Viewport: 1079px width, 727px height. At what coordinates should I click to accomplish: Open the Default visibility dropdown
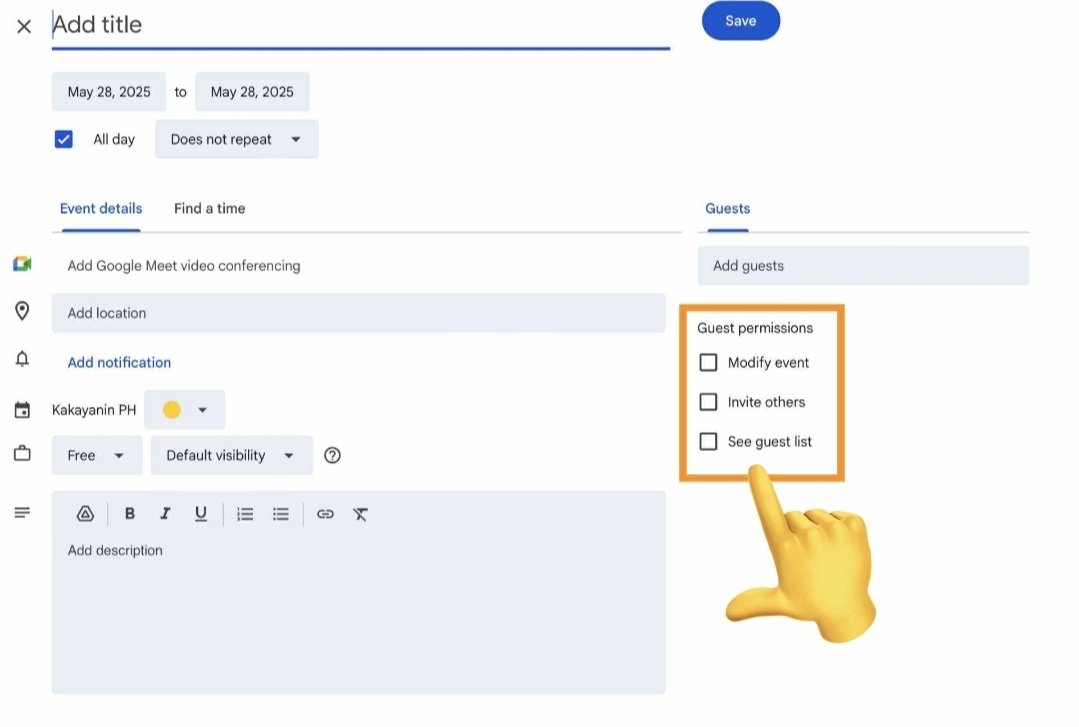(x=231, y=456)
